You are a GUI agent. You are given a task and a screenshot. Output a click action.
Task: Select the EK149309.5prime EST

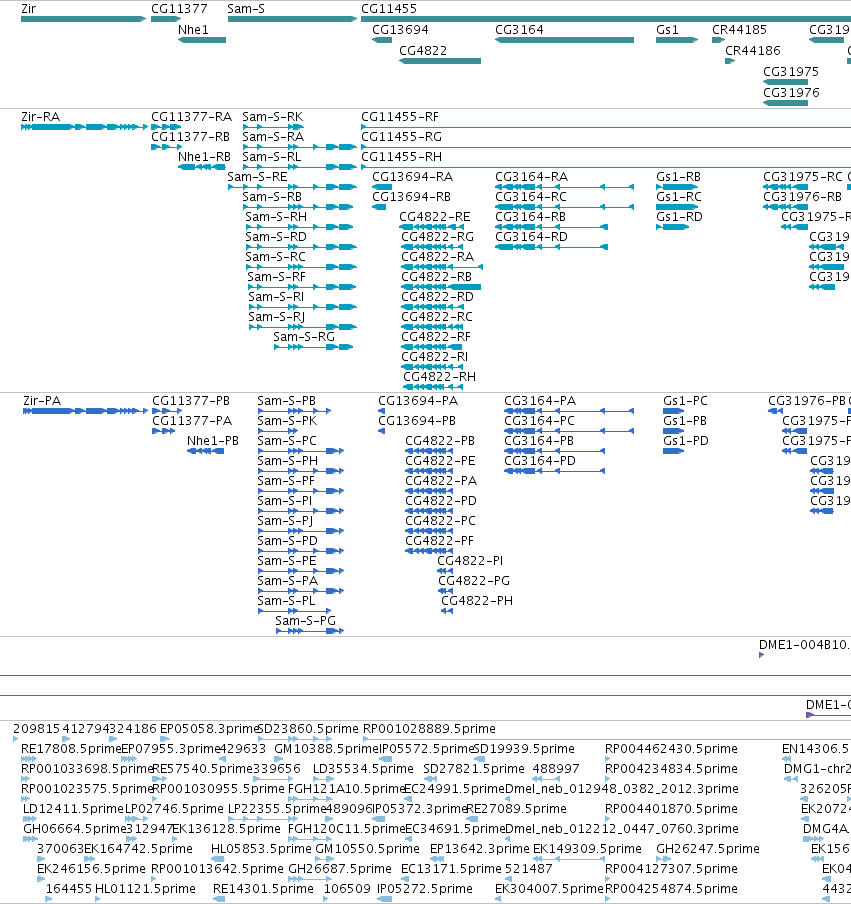click(568, 859)
